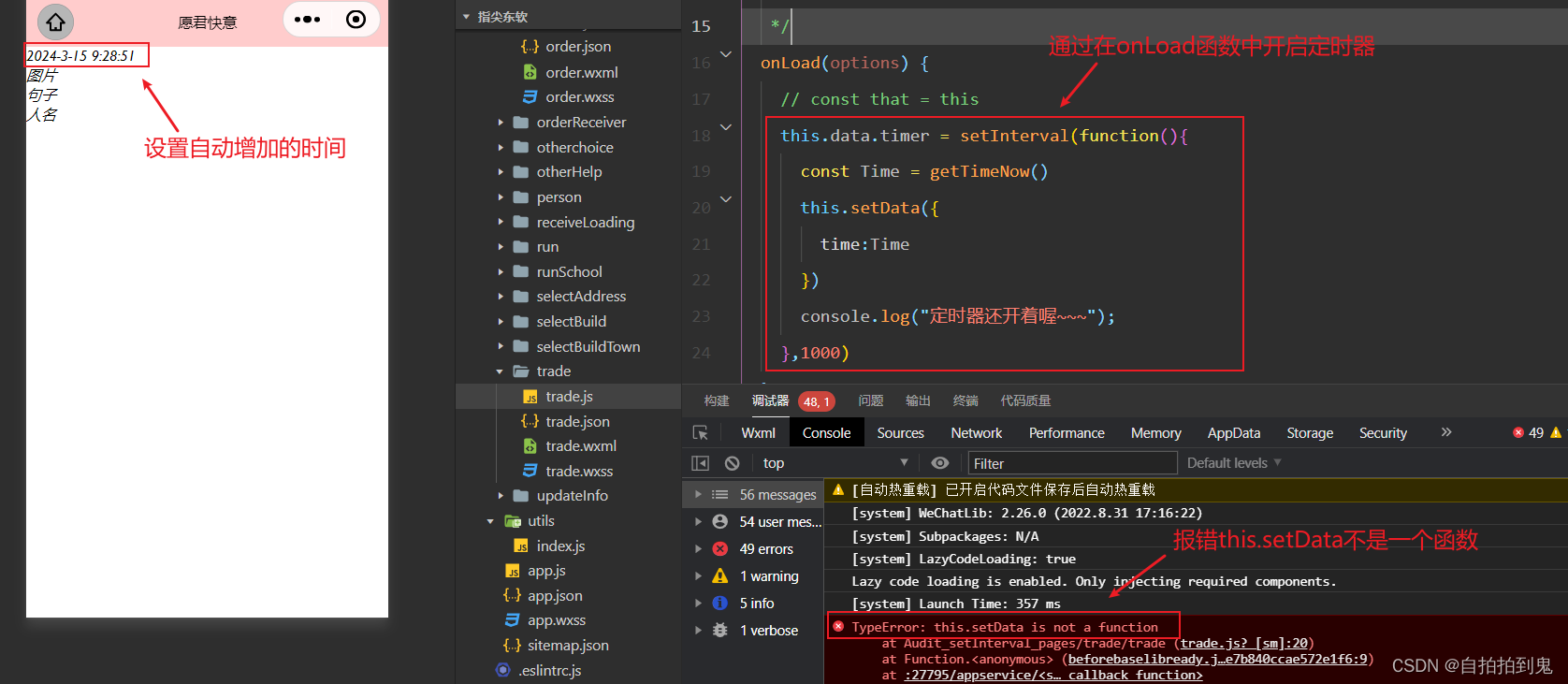Expand the runSchool folder

[501, 272]
